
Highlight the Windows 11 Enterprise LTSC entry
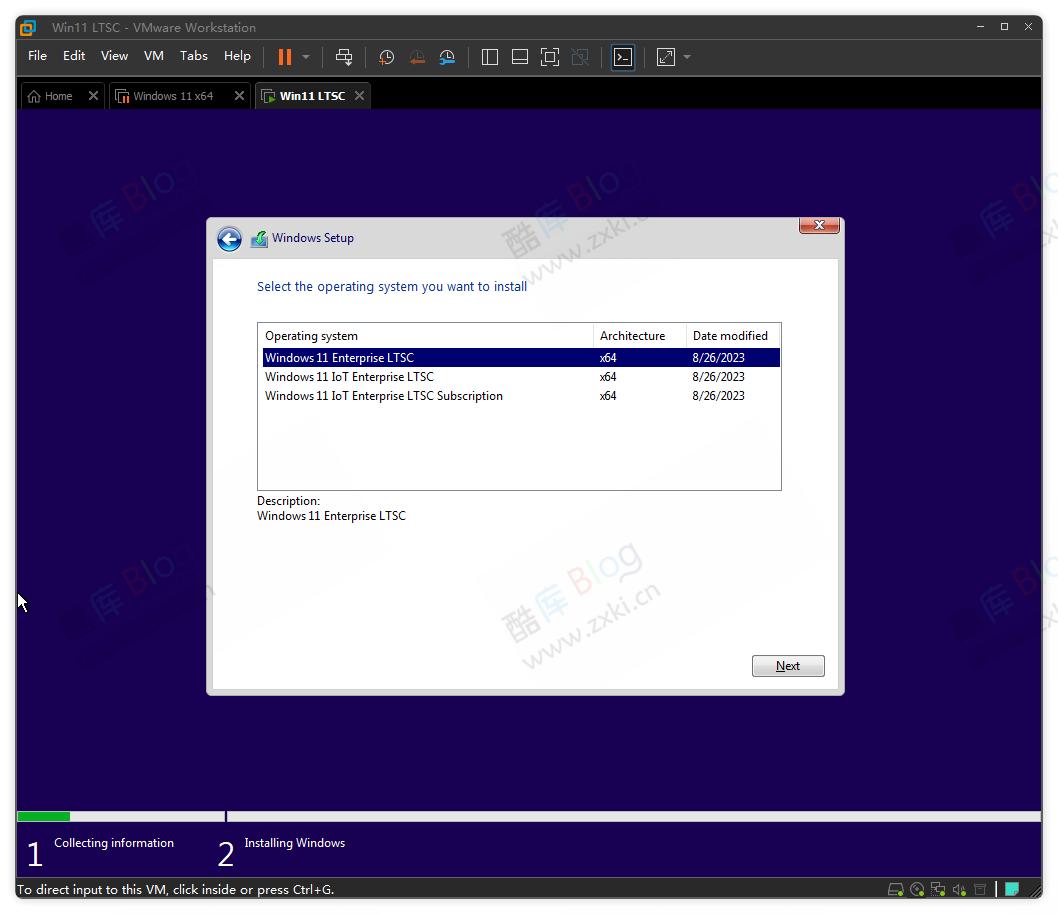pyautogui.click(x=339, y=357)
